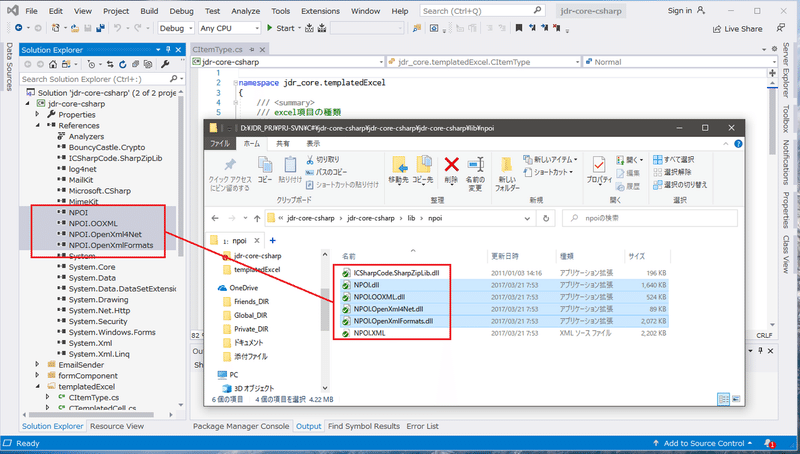
Task: Click the Properties (プロパティ) icon in Explorer ribbon
Action: (599, 165)
